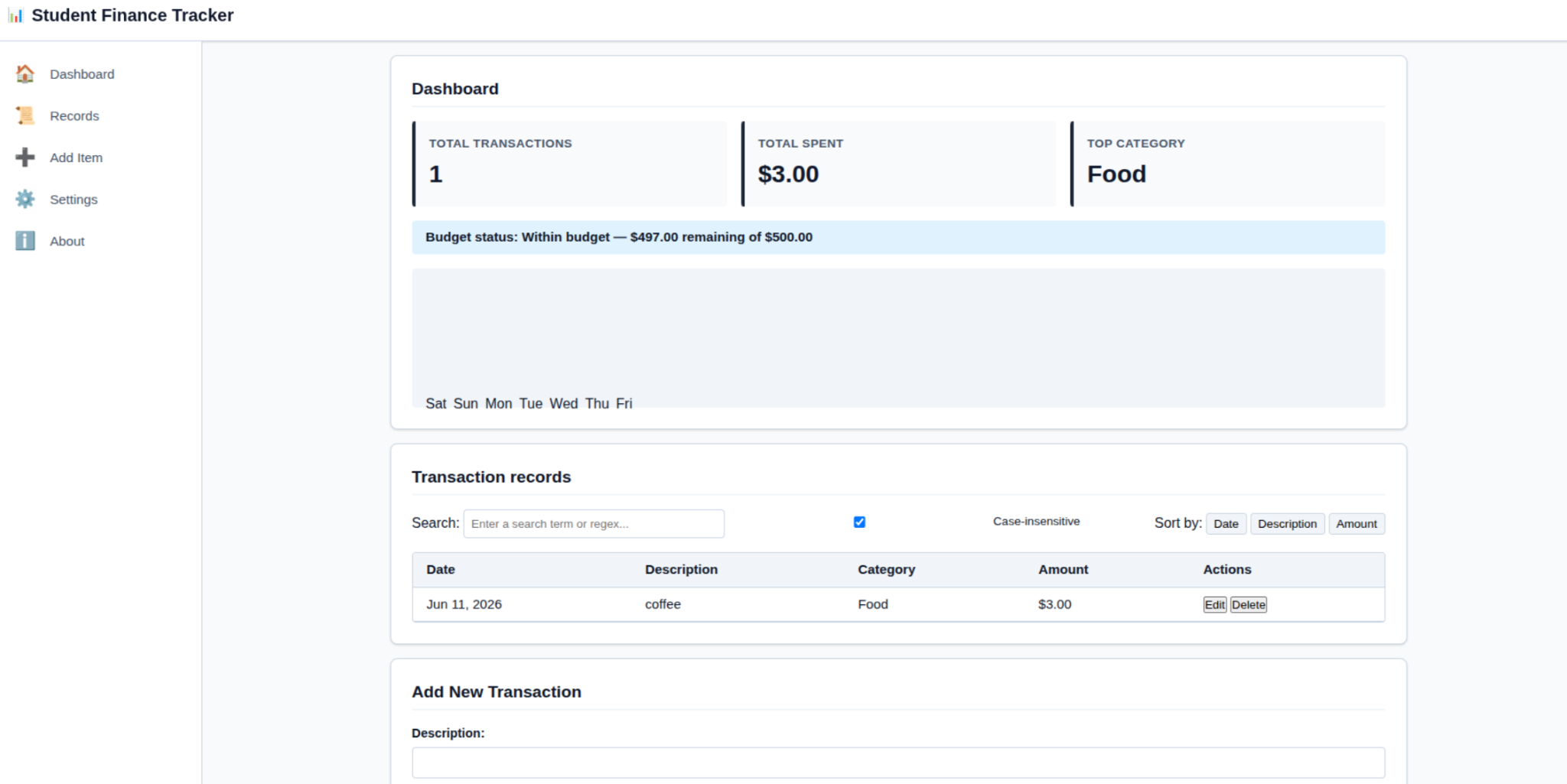Image resolution: width=1567 pixels, height=784 pixels.
Task: Sort records by Amount
Action: [1357, 524]
